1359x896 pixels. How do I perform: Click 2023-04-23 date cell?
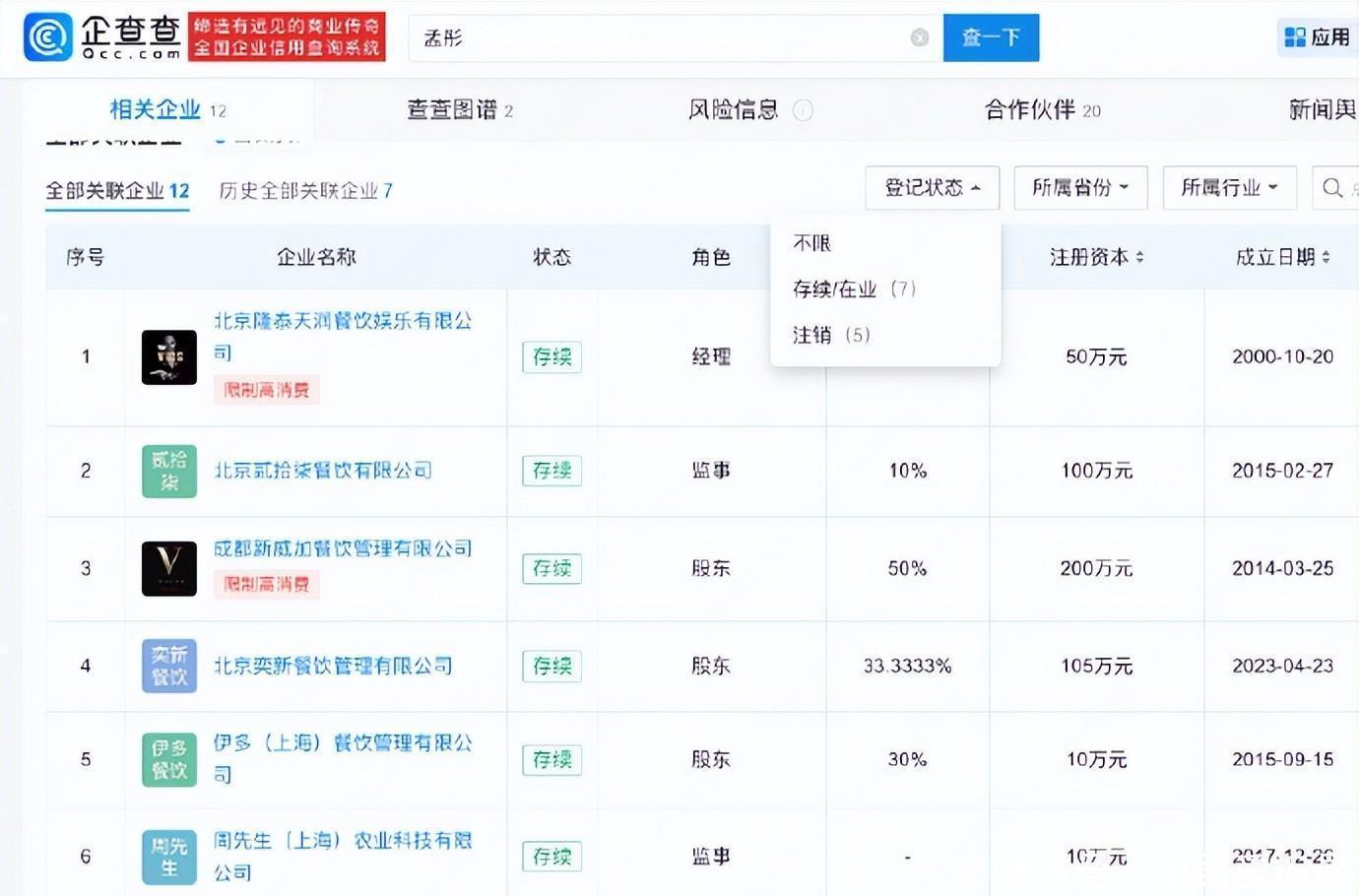pos(1282,666)
